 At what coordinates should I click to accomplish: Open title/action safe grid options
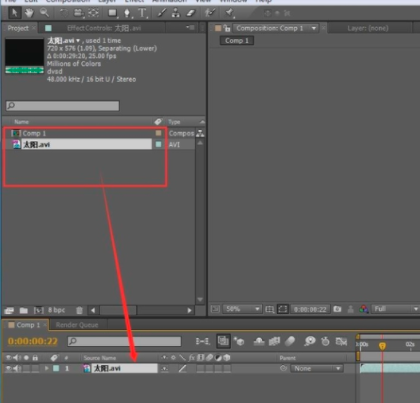(x=269, y=309)
